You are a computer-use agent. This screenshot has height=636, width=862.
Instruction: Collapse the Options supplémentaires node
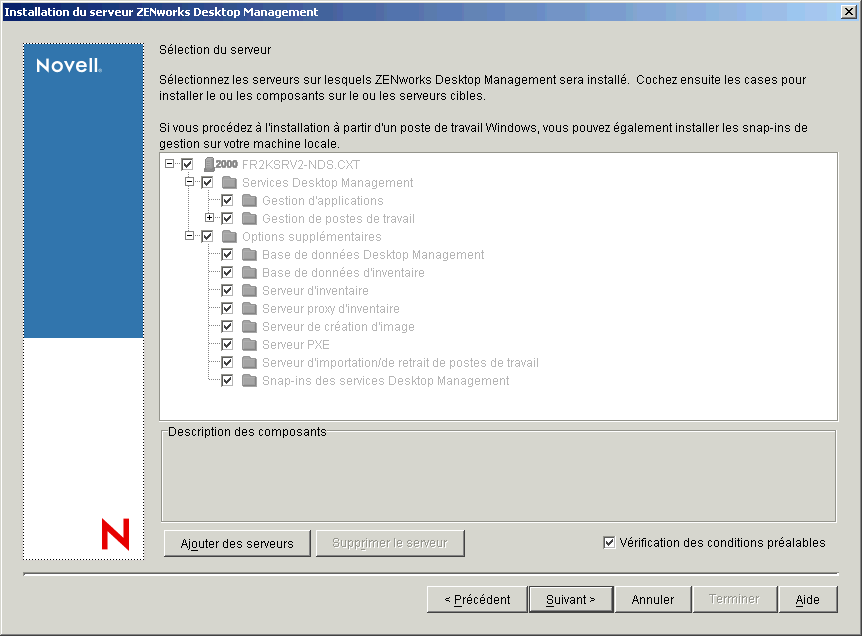(190, 236)
